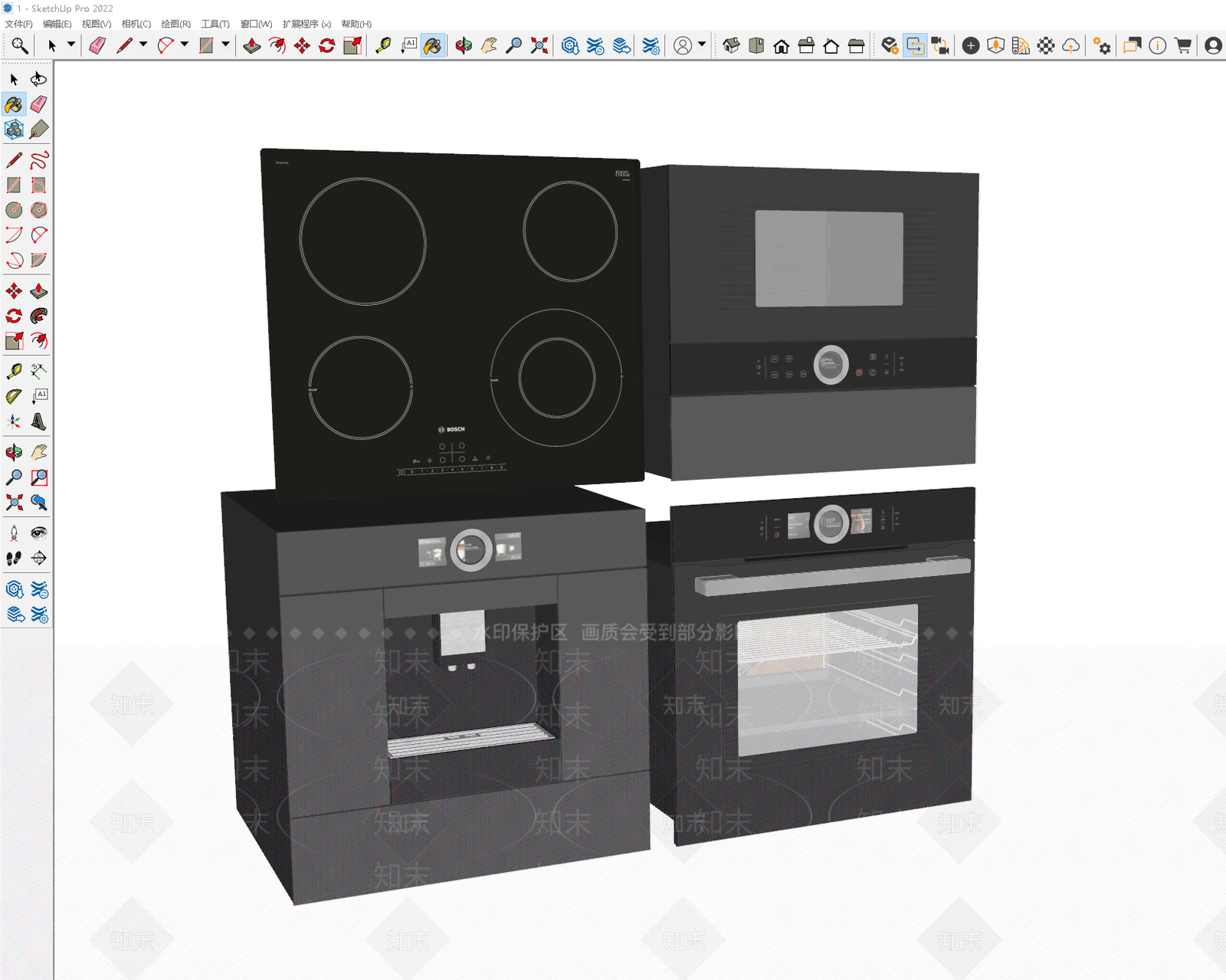This screenshot has width=1226, height=980.
Task: Pick the Protractor tool
Action: 14,396
